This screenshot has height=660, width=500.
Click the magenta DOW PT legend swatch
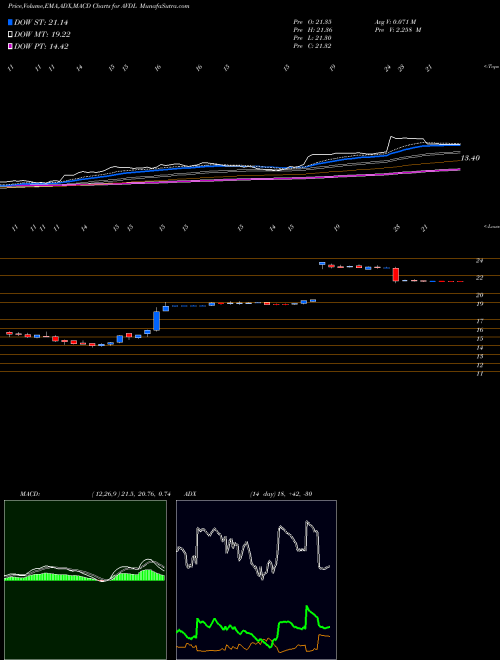[x=10, y=46]
